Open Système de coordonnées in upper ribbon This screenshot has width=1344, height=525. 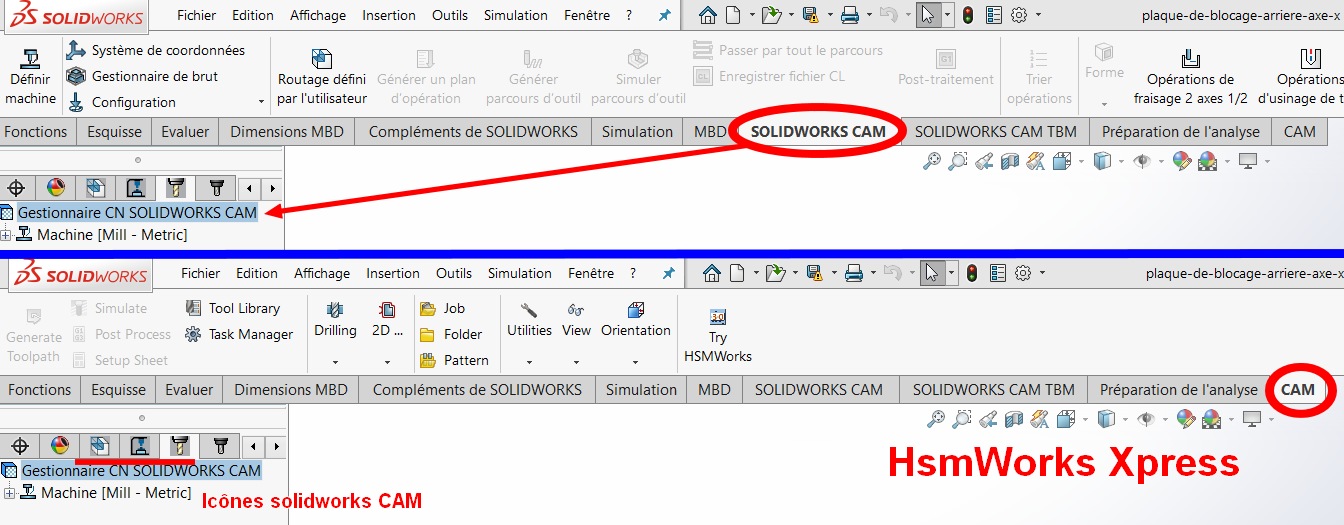156,50
